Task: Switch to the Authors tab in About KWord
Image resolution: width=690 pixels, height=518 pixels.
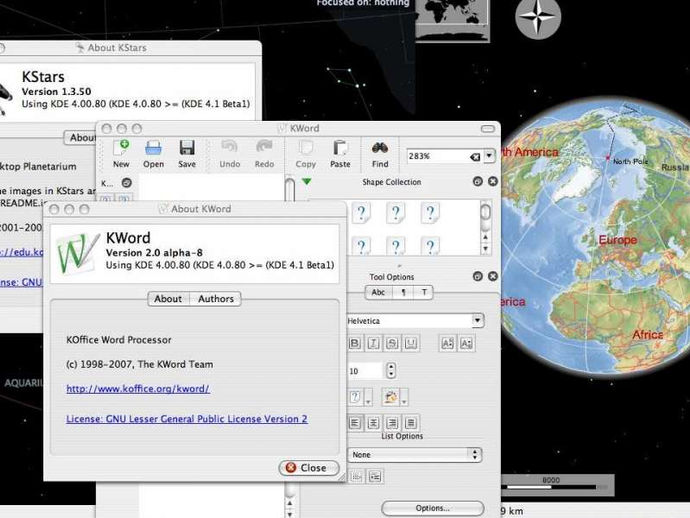Action: [216, 299]
